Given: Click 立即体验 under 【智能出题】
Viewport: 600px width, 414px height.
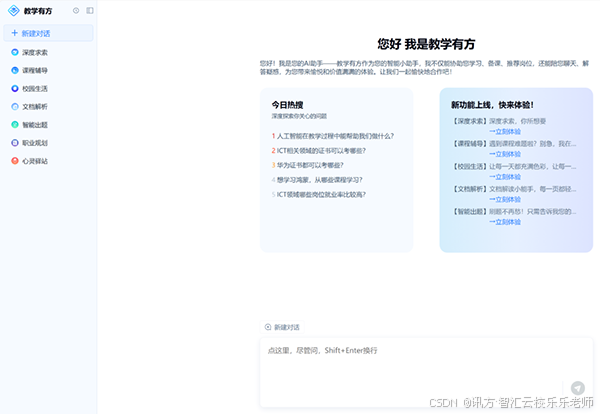Looking at the screenshot, I should tap(505, 222).
